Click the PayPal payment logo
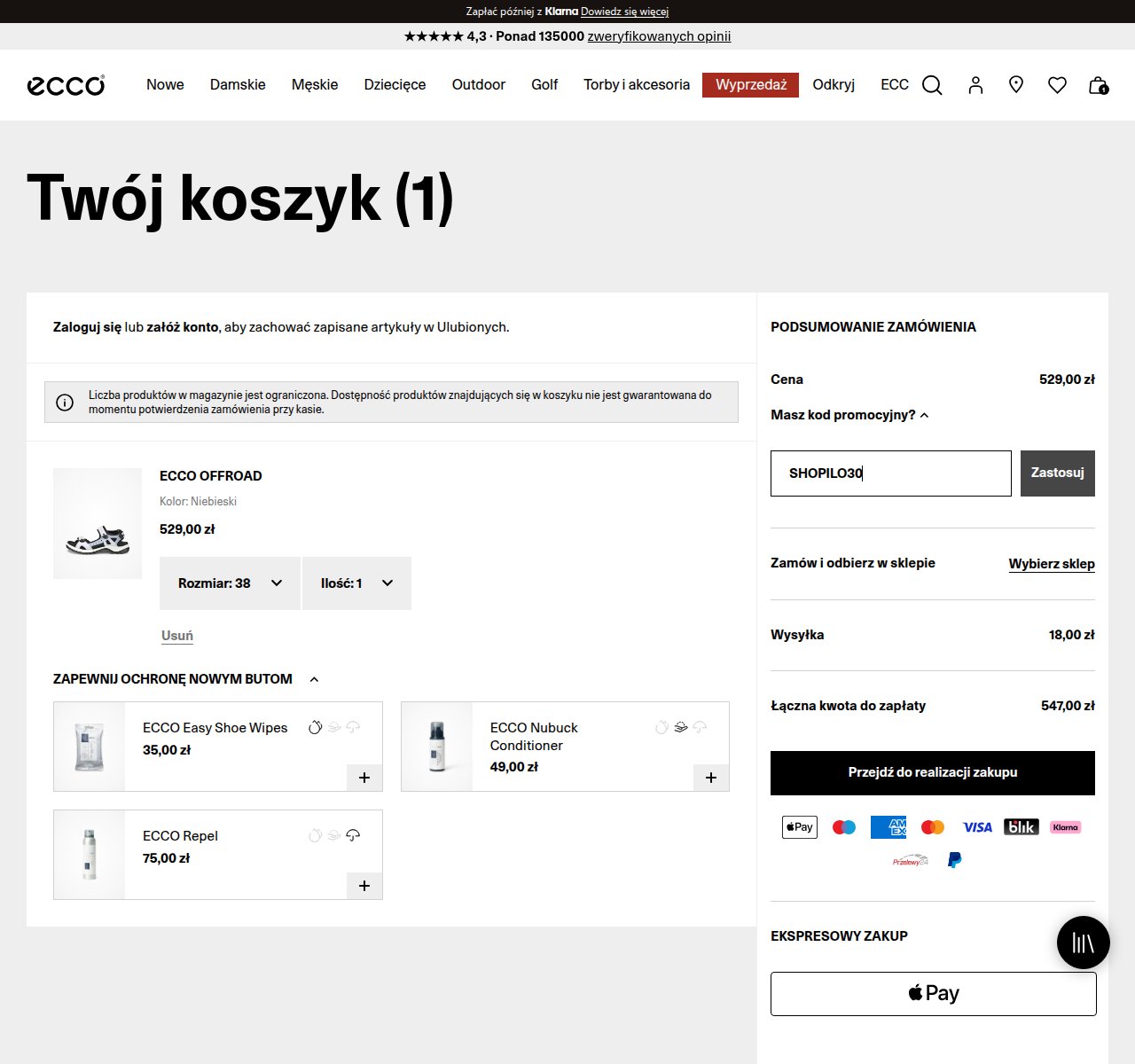 point(955,860)
